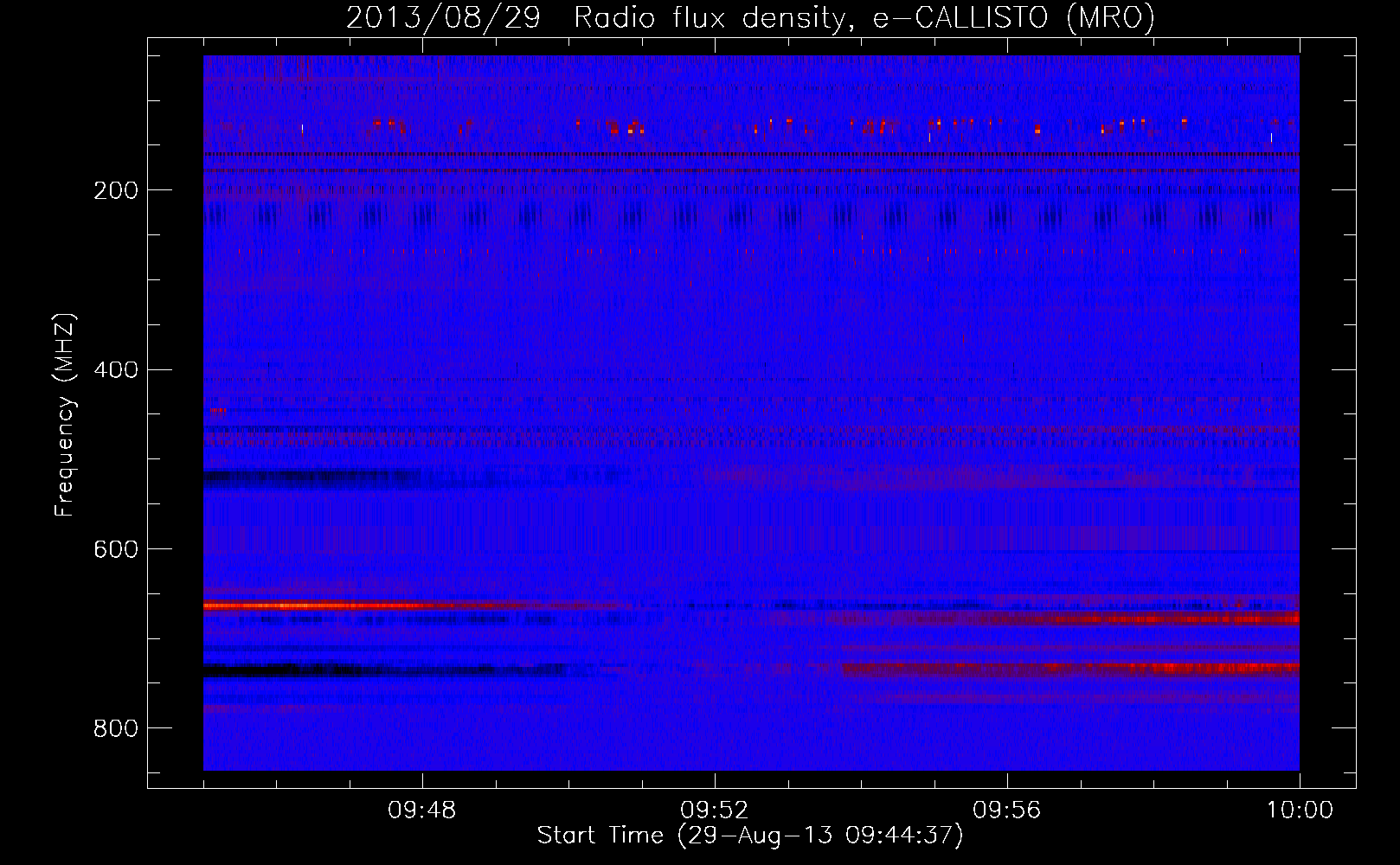Screen dimensions: 1400x865
Task: Click the 800 frequency tick label
Action: tap(115, 728)
